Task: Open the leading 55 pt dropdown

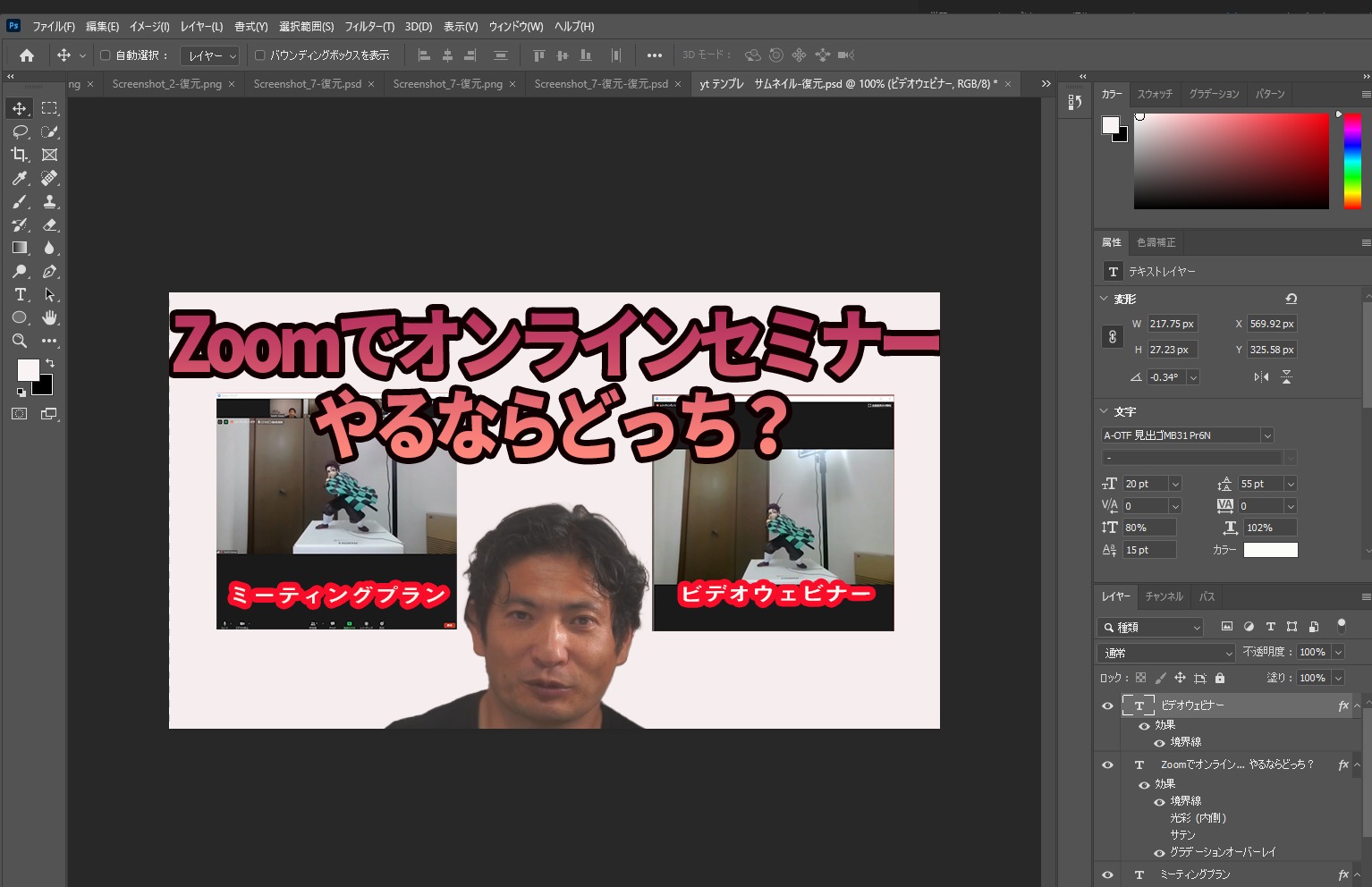Action: click(x=1290, y=484)
